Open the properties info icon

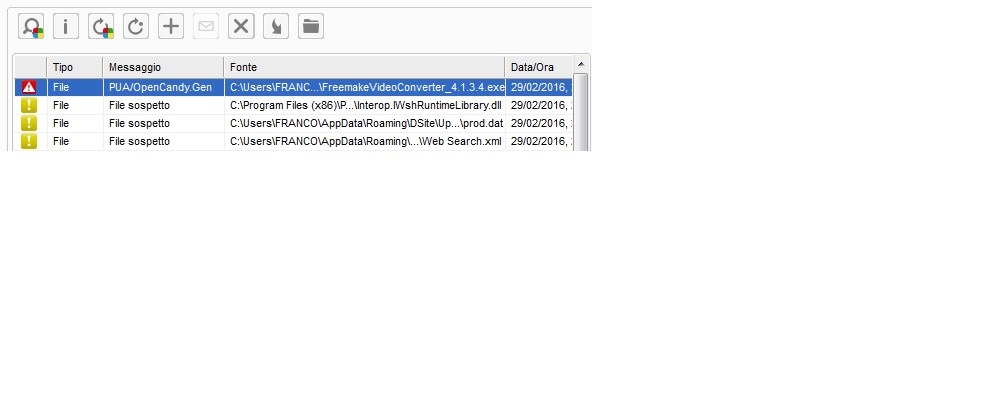[66, 26]
